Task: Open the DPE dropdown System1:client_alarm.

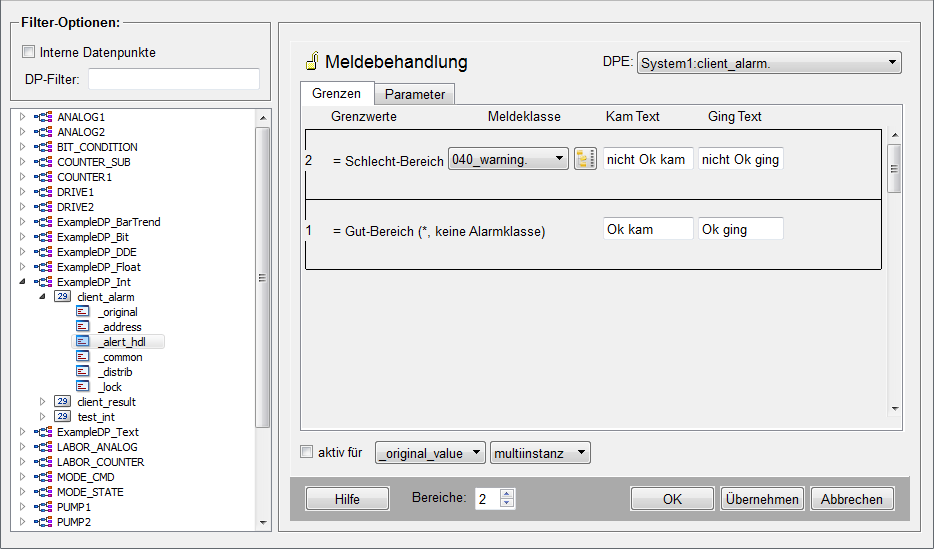Action: 768,63
